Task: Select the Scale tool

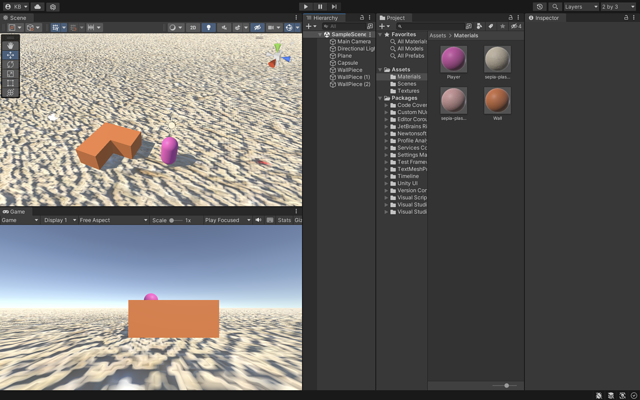Action: 11,74
